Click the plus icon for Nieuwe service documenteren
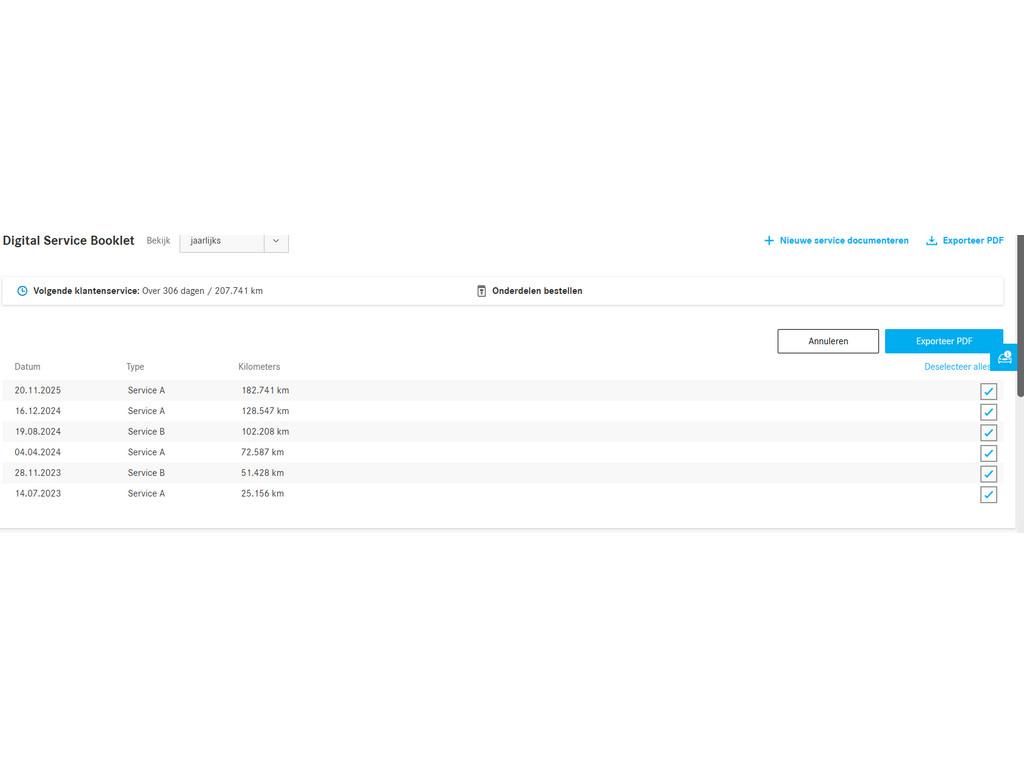This screenshot has height=768, width=1024. pyautogui.click(x=769, y=241)
